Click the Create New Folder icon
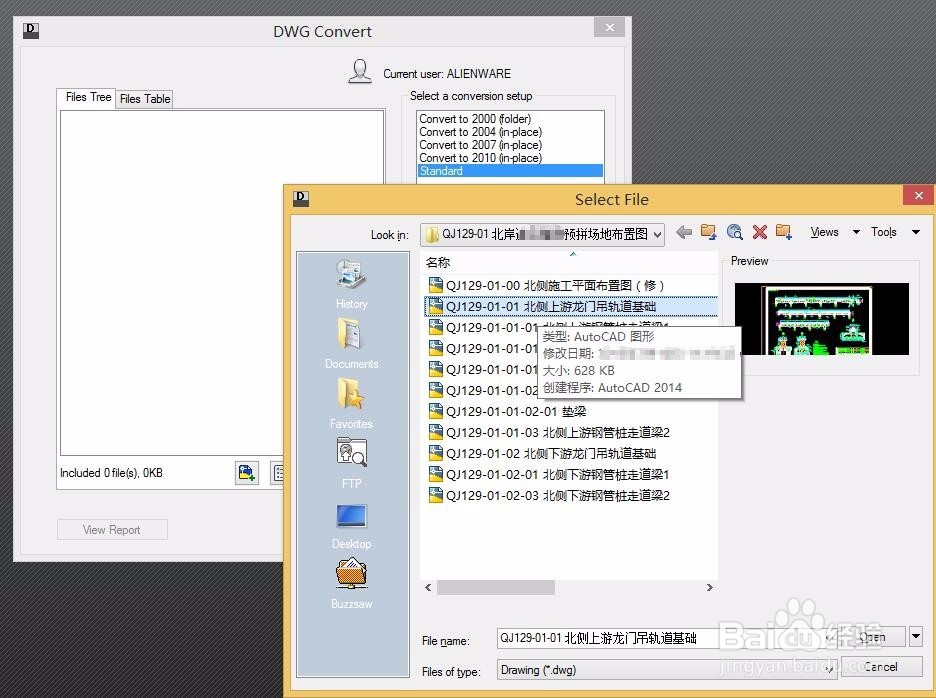 [785, 231]
